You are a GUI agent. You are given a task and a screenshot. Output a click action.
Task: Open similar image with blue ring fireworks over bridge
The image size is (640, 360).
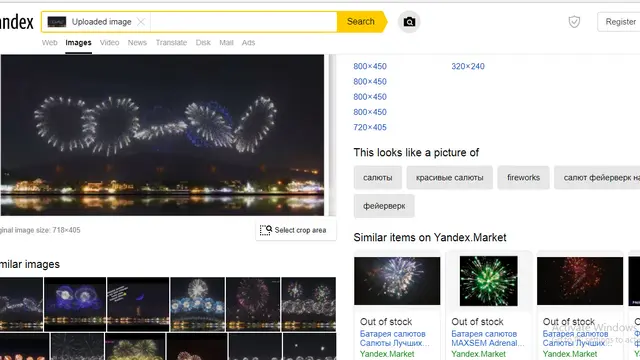tap(198, 304)
